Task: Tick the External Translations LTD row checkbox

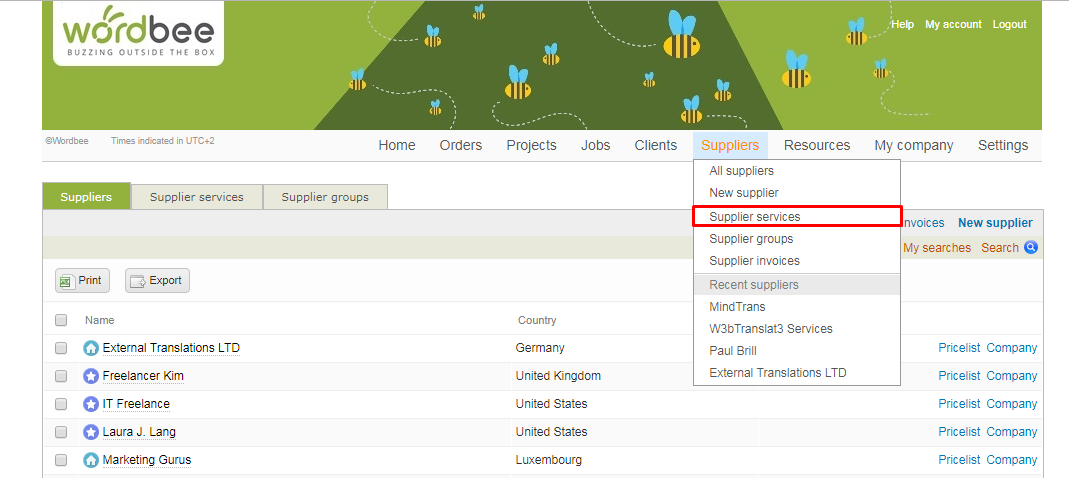Action: point(61,348)
